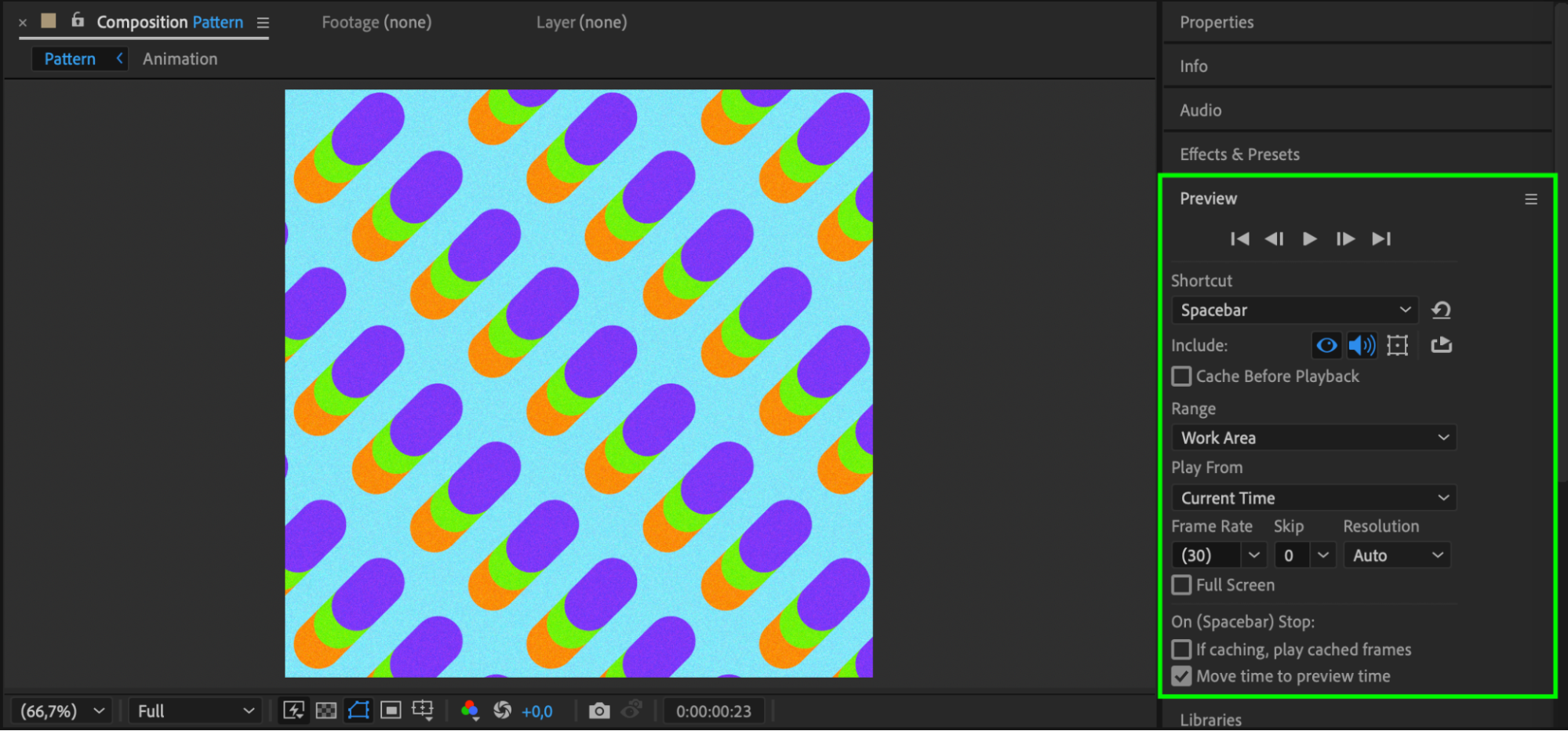This screenshot has width=1568, height=731.
Task: Open the Full resolution dropdown
Action: 195,711
